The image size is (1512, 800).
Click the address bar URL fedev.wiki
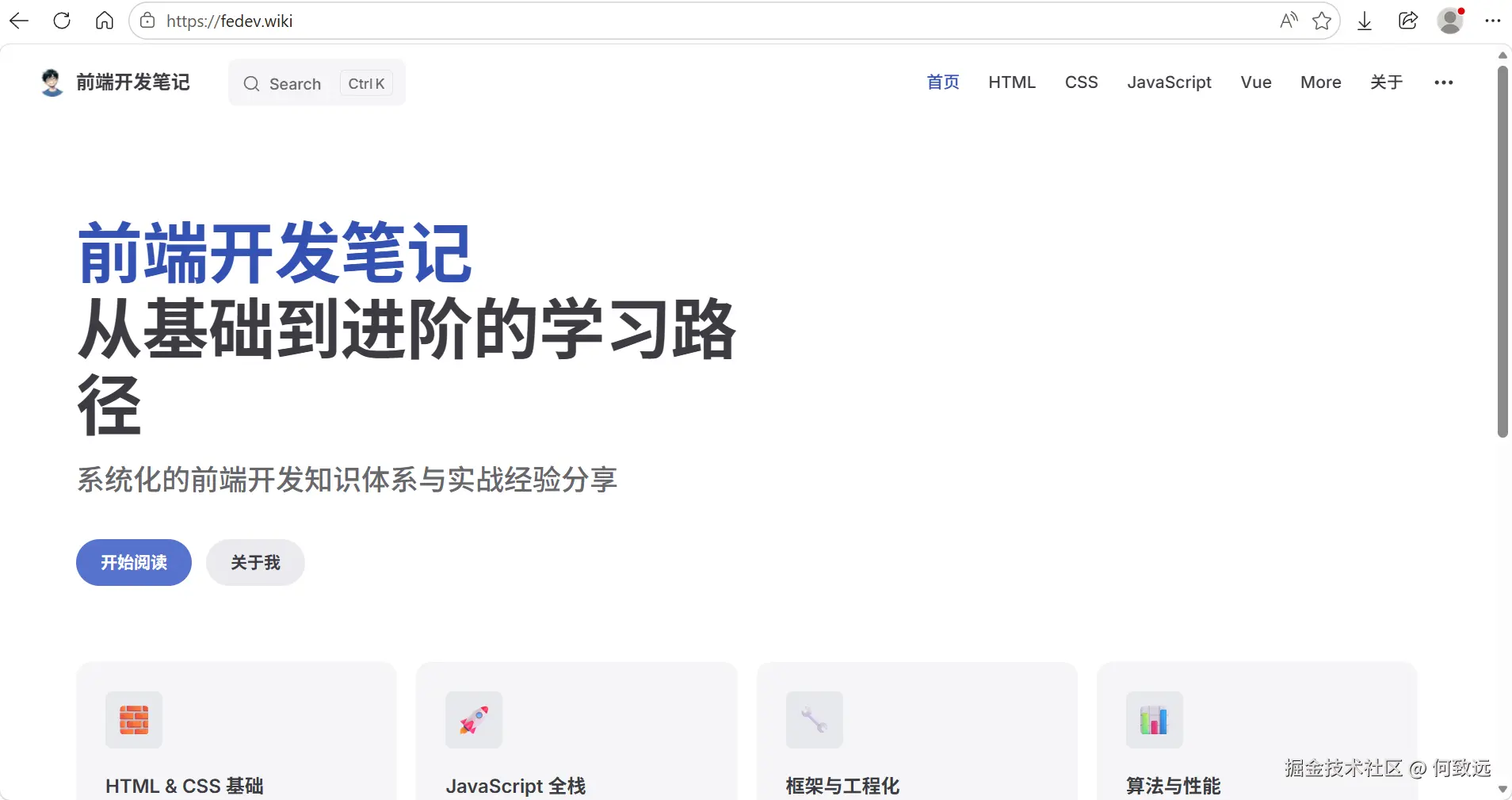point(229,21)
